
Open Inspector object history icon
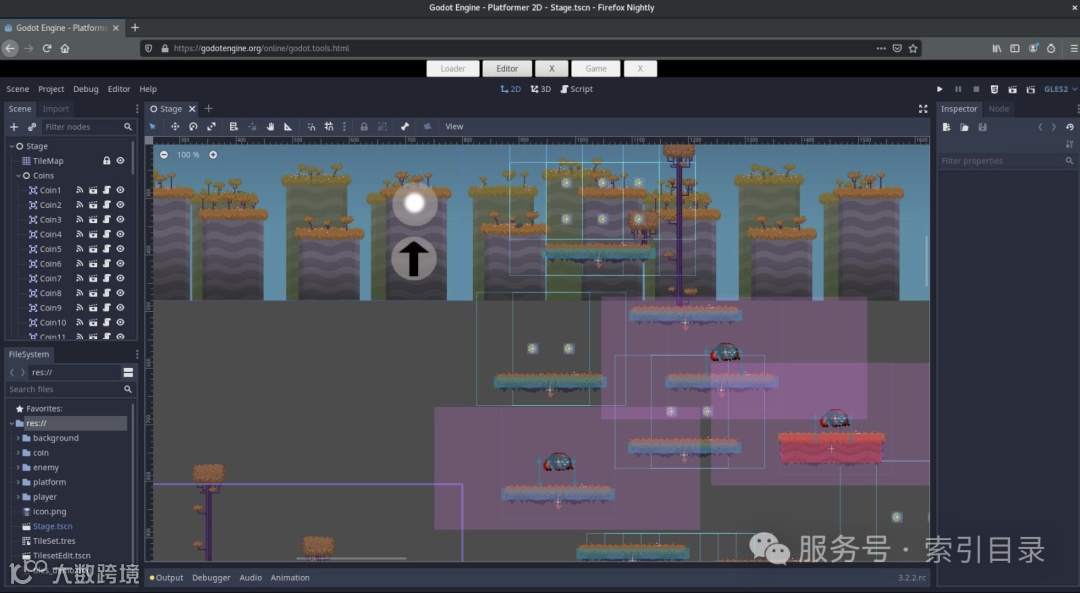[1070, 127]
